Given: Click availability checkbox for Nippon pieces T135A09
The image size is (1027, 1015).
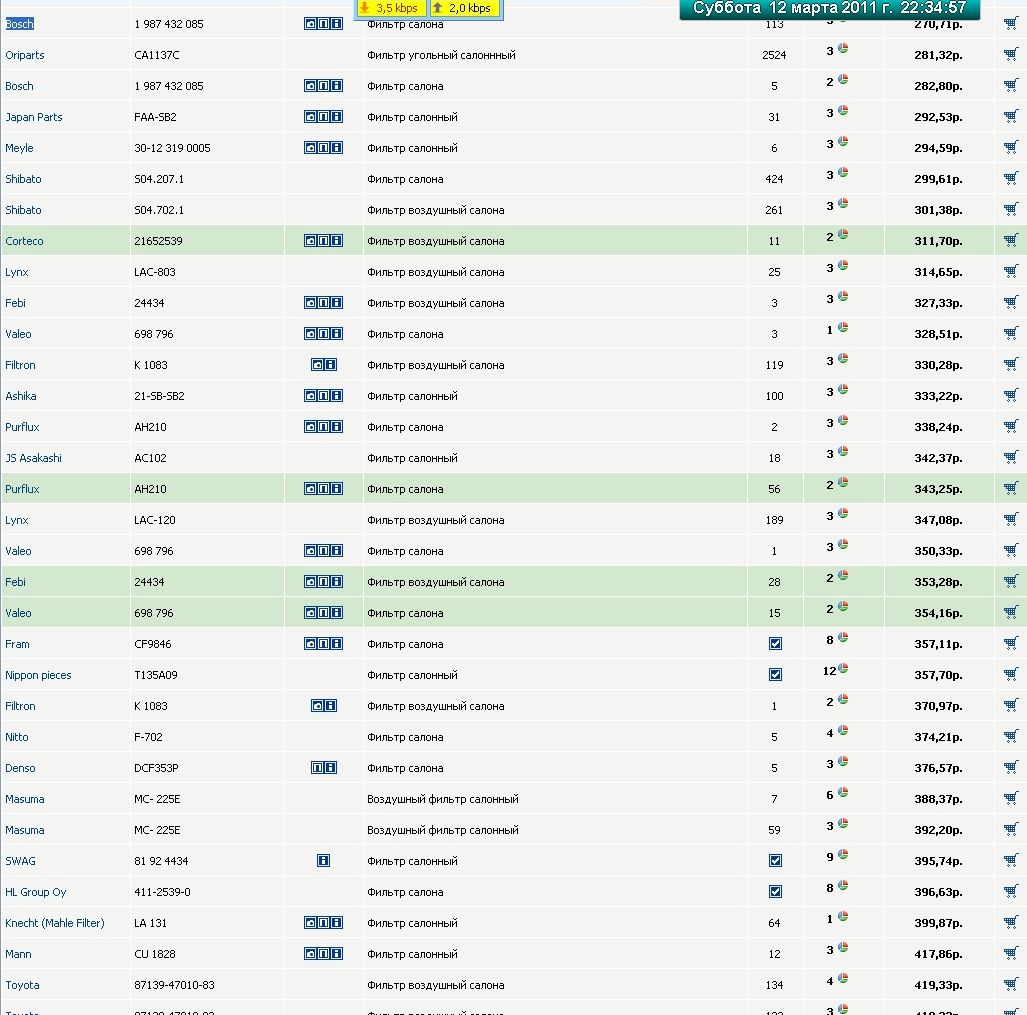Looking at the screenshot, I should (775, 674).
